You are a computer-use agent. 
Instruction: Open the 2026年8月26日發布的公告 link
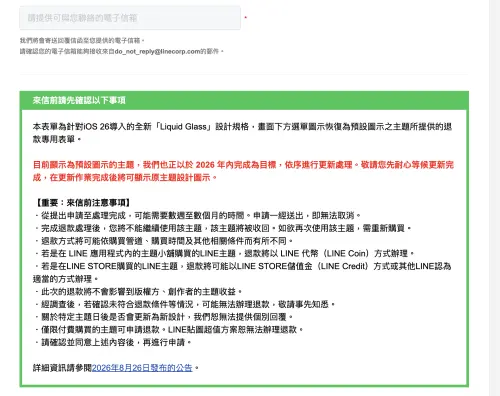(142, 368)
